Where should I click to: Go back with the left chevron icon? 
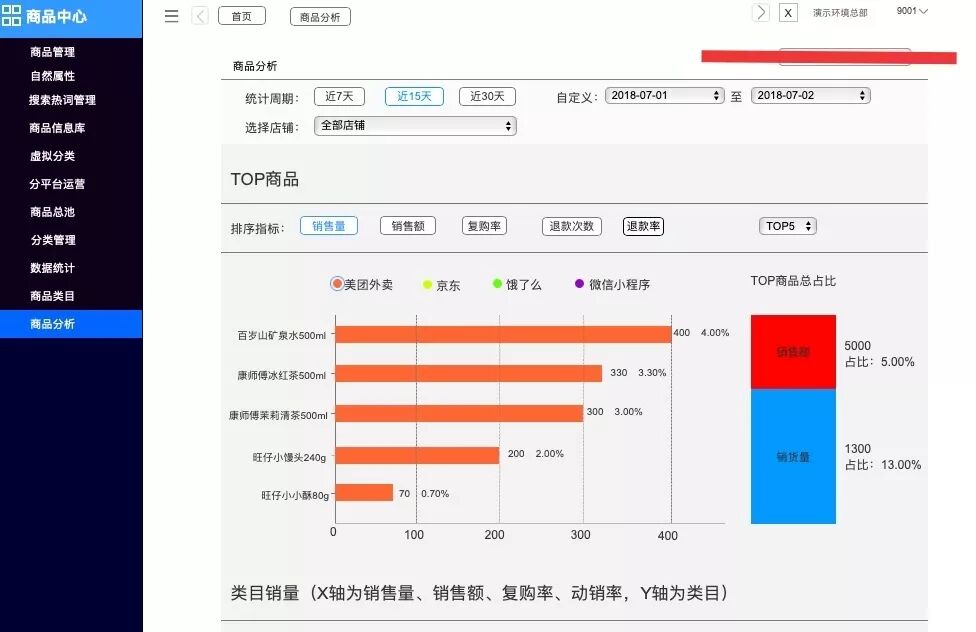pyautogui.click(x=200, y=16)
